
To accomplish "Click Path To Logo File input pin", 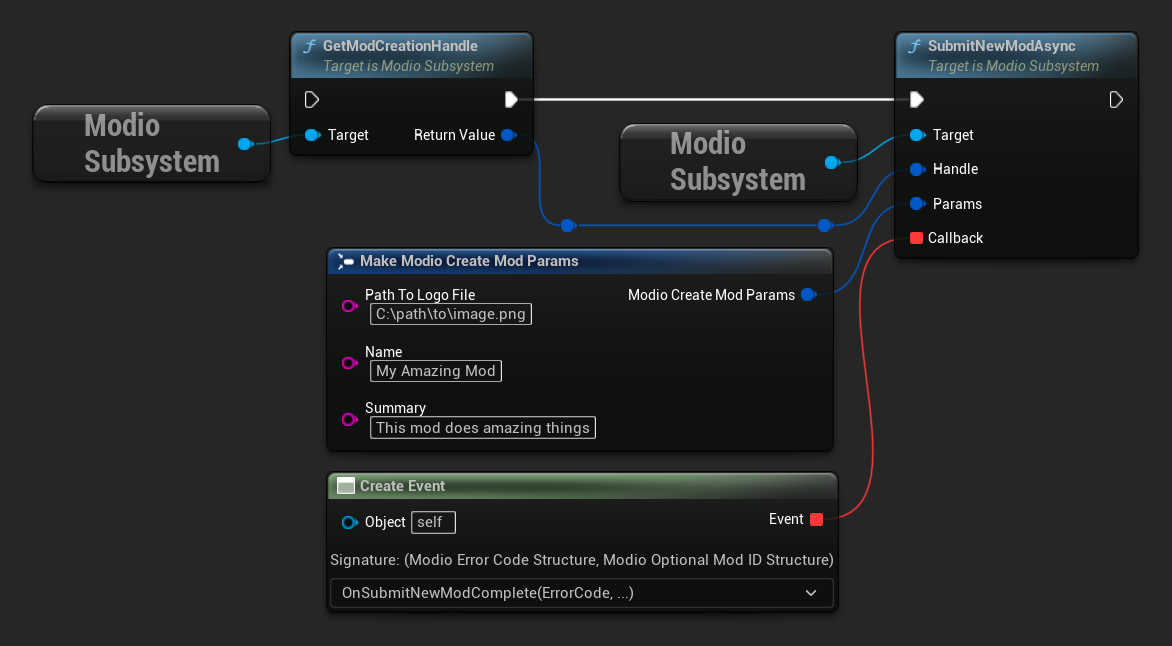I will tap(349, 306).
